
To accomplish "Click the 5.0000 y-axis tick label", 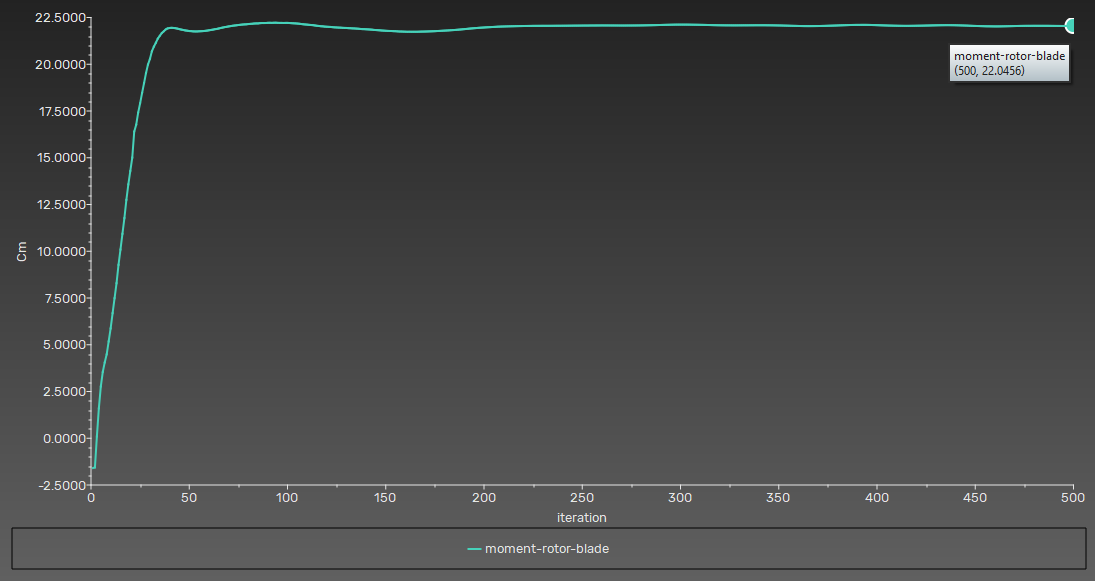I will point(62,345).
